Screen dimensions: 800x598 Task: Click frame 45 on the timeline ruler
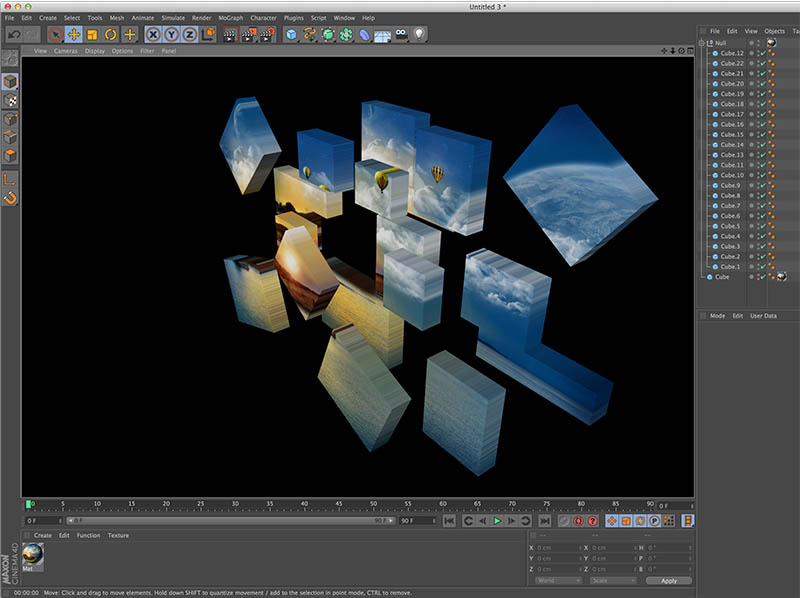click(x=339, y=504)
